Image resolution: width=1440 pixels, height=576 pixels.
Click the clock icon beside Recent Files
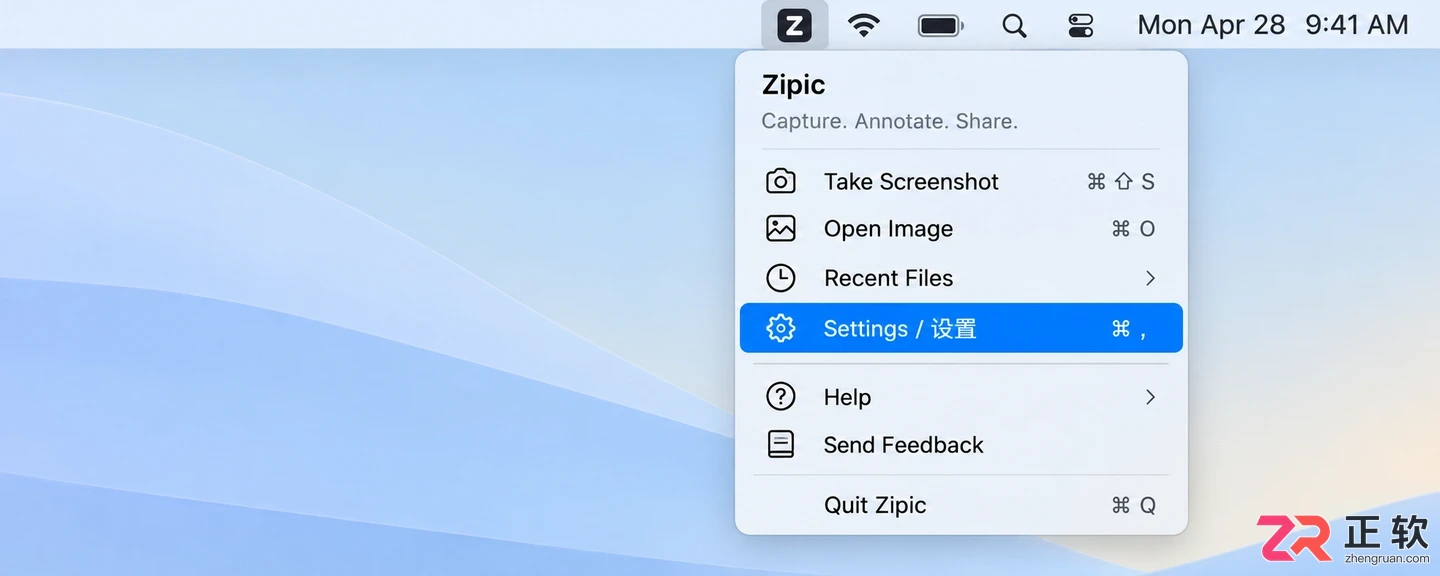(x=781, y=278)
